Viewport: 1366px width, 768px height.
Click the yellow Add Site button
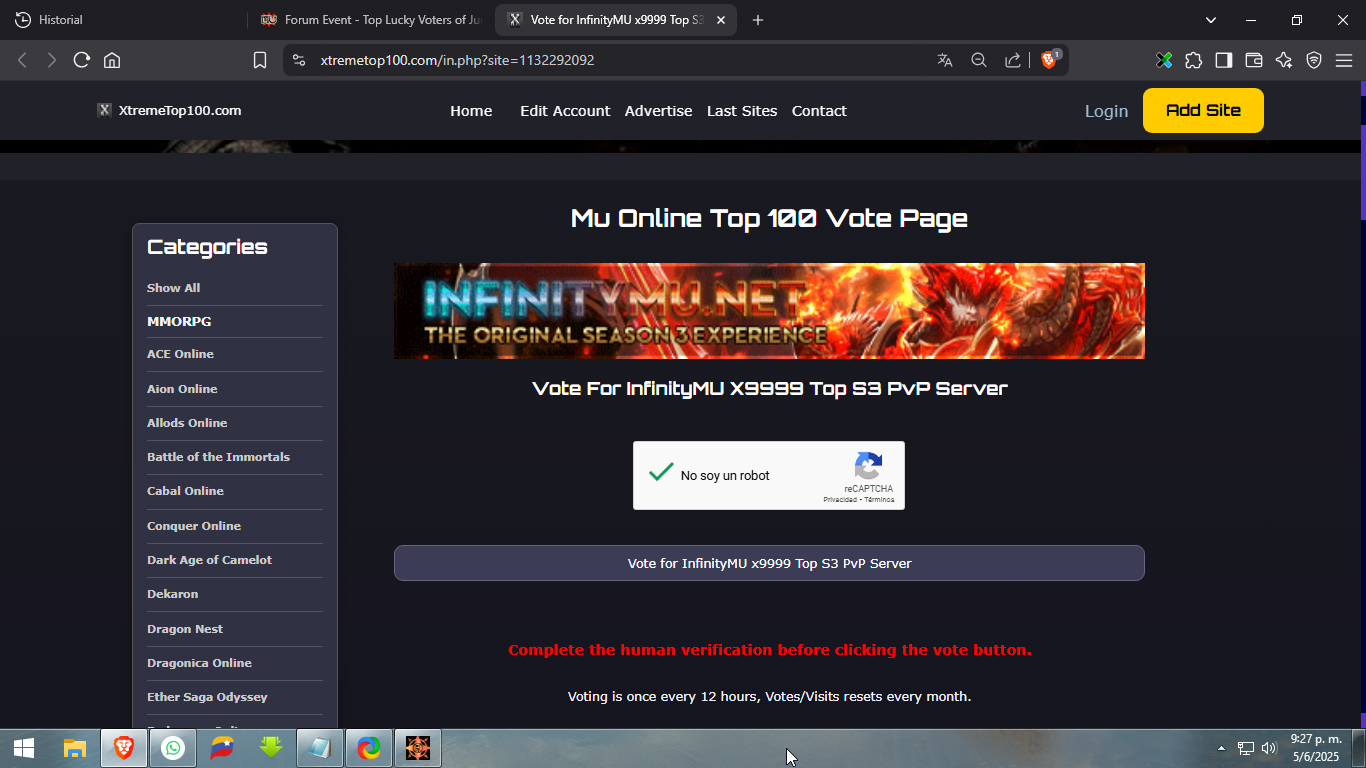tap(1203, 110)
